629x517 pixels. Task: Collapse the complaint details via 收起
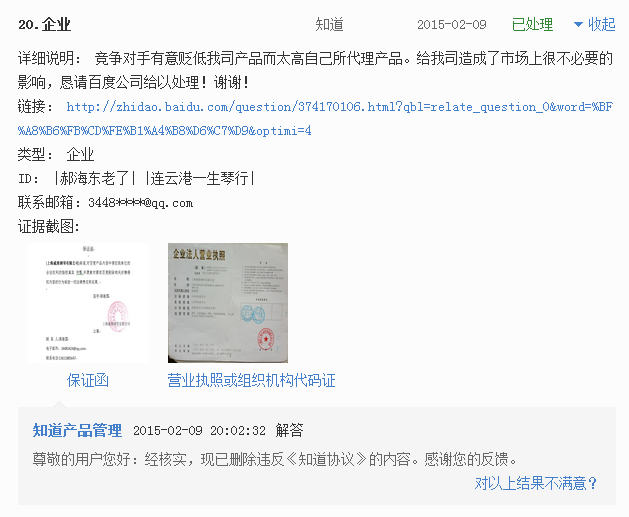tap(601, 24)
